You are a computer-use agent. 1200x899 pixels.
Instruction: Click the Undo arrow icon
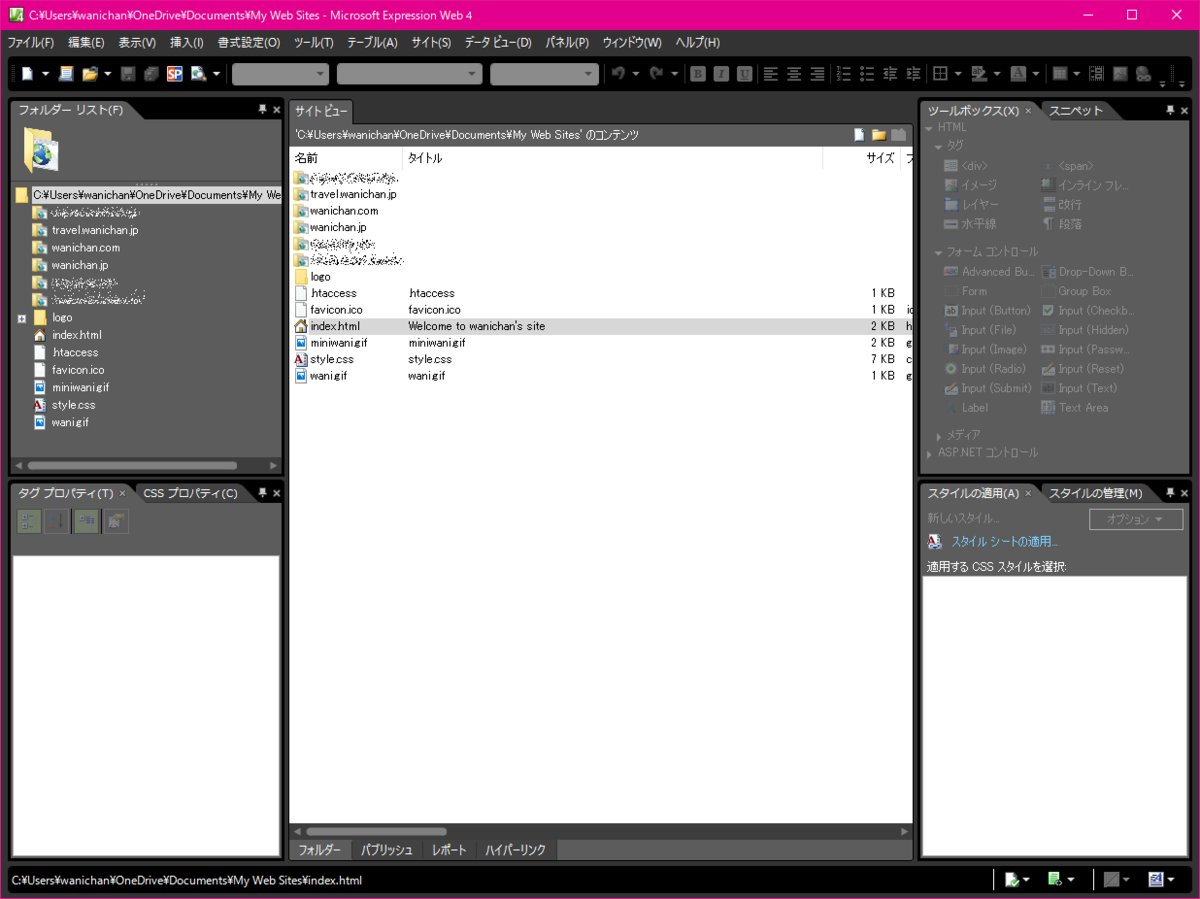tap(619, 73)
